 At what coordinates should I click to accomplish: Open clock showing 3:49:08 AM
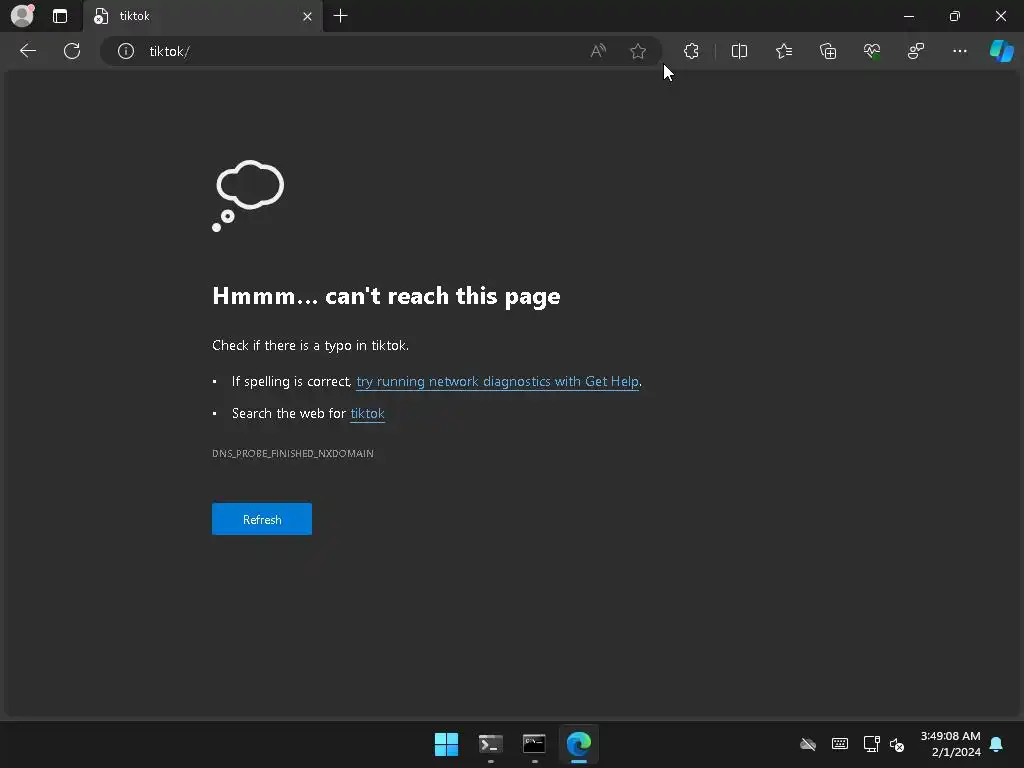click(950, 744)
